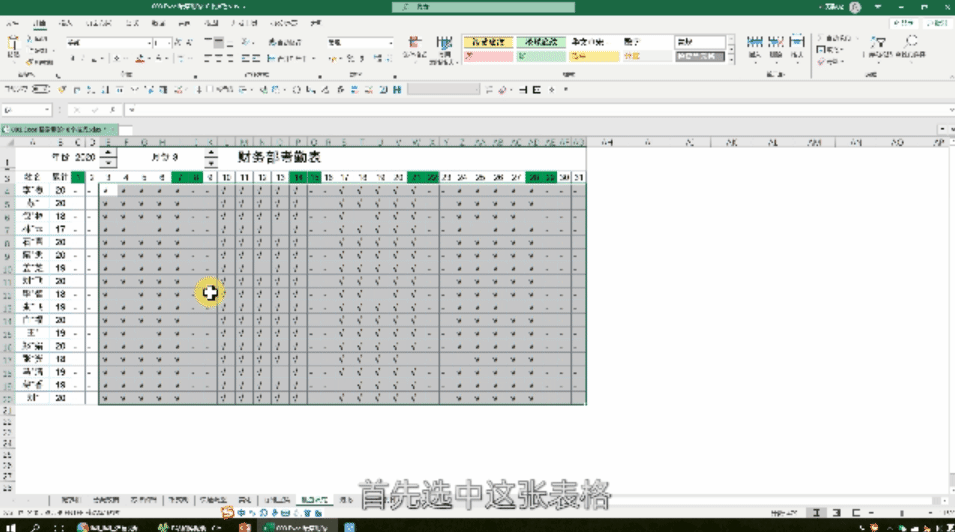Open the Sort & Filter tool
Viewport: 955px width, 532px height.
tap(878, 46)
